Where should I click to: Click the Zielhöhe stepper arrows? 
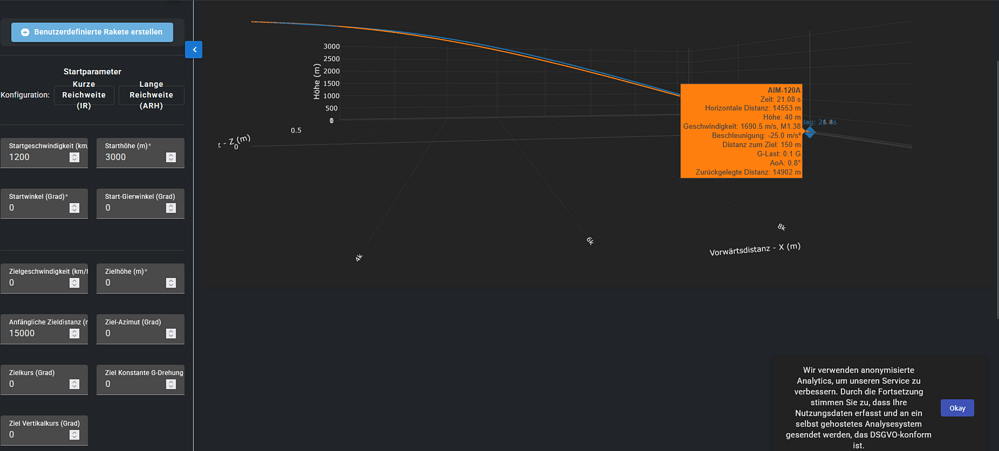(x=171, y=282)
